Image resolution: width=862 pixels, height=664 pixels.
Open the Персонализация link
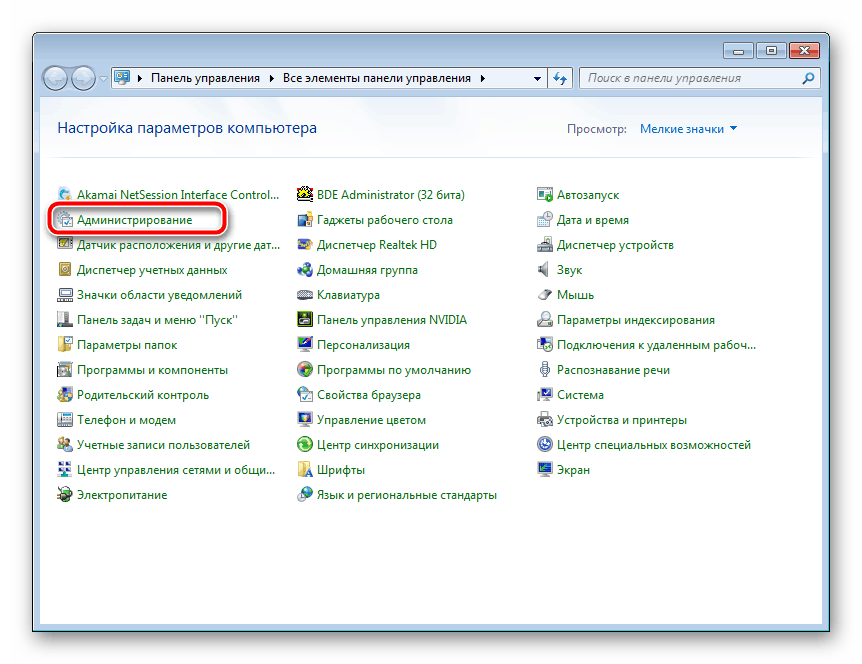(x=363, y=345)
